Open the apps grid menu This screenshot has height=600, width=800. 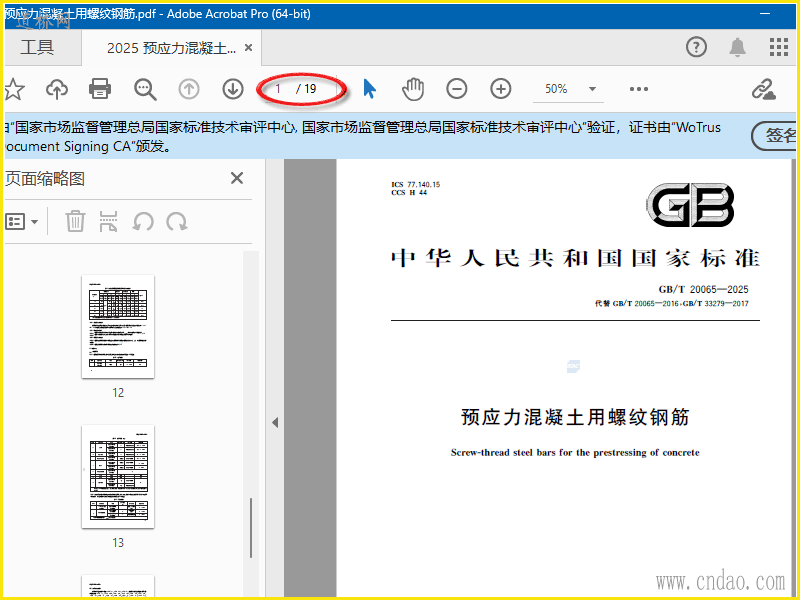779,47
